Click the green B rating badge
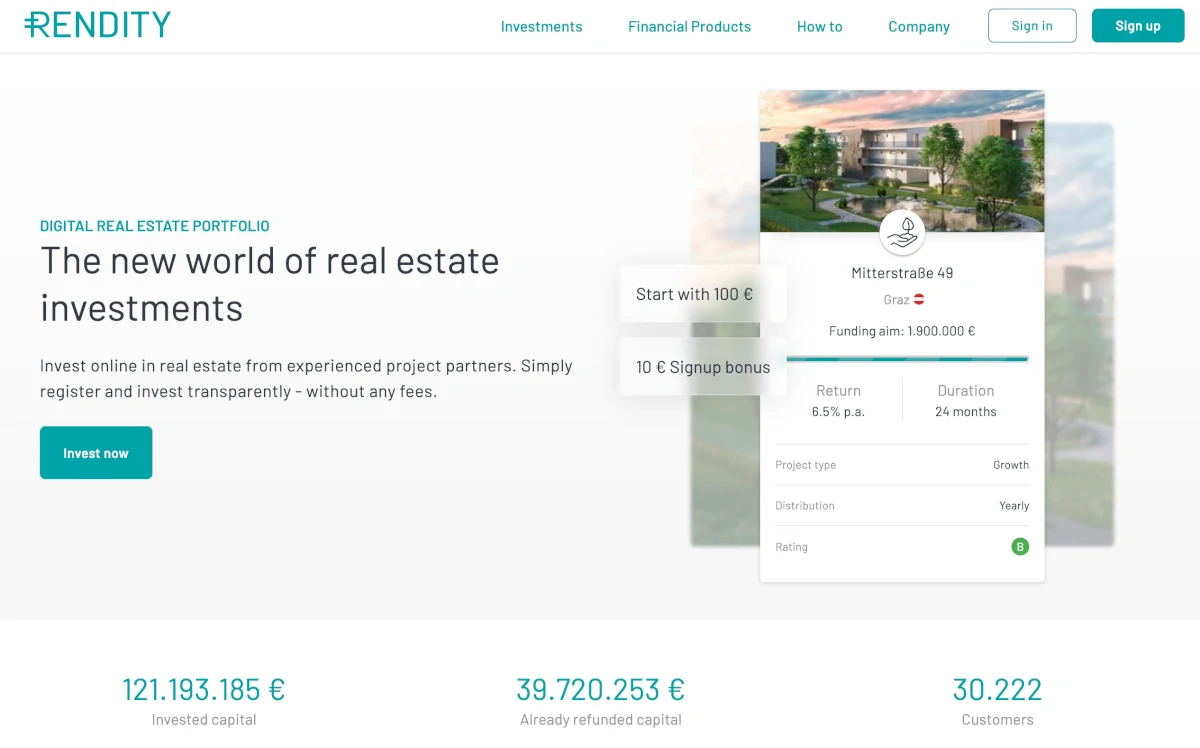 1020,547
